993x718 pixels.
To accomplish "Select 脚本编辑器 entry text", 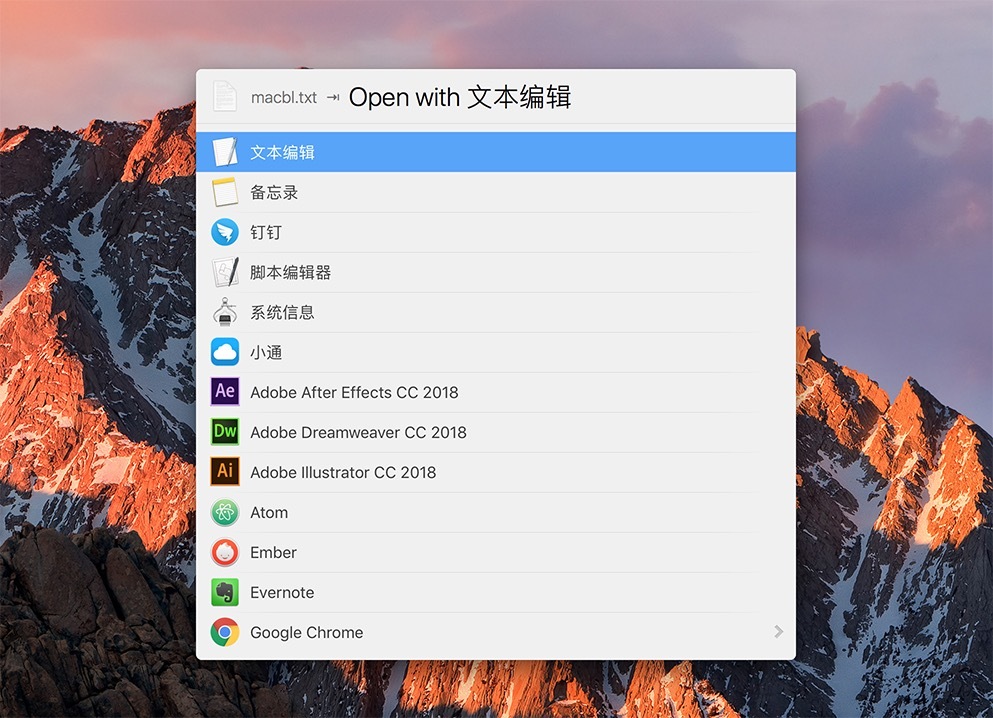I will tap(291, 272).
